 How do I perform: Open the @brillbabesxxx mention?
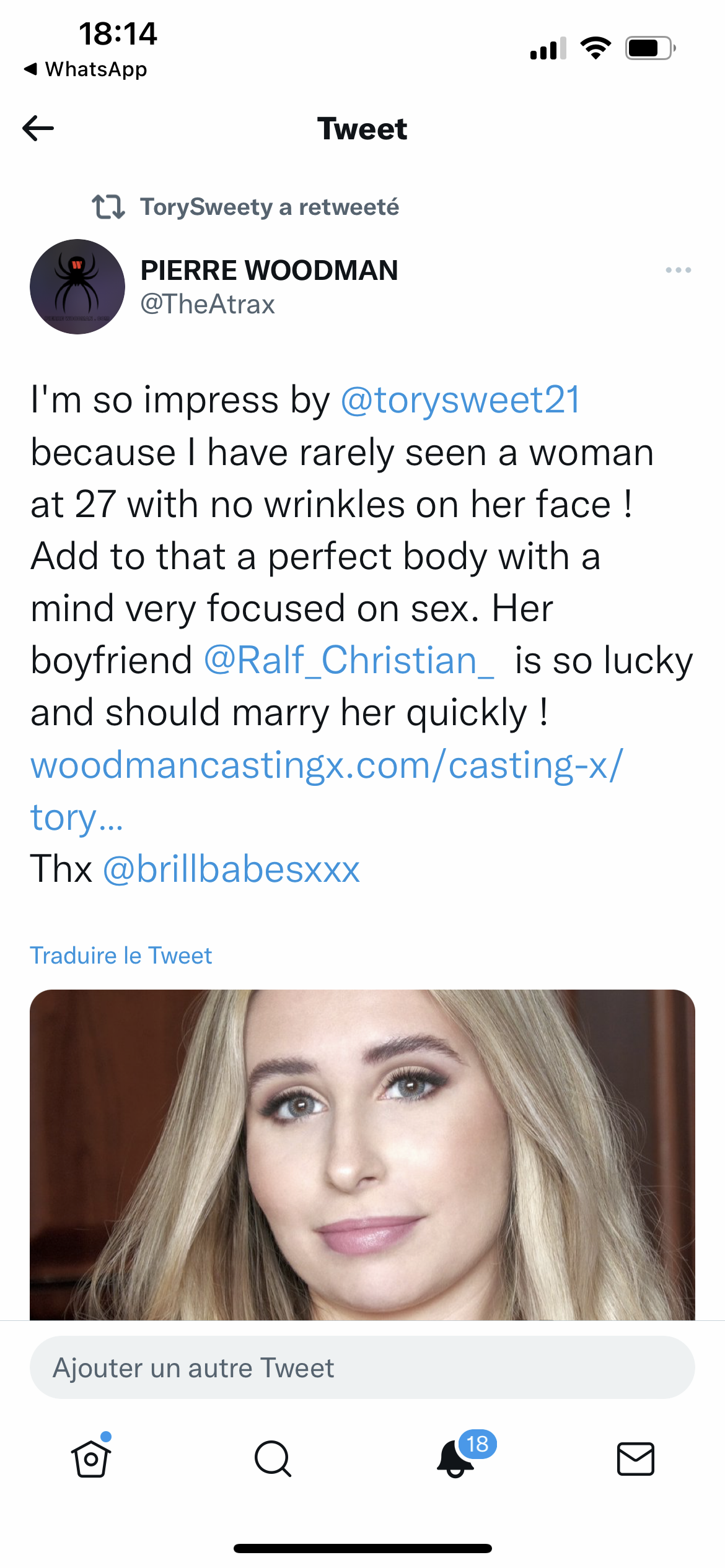[231, 869]
